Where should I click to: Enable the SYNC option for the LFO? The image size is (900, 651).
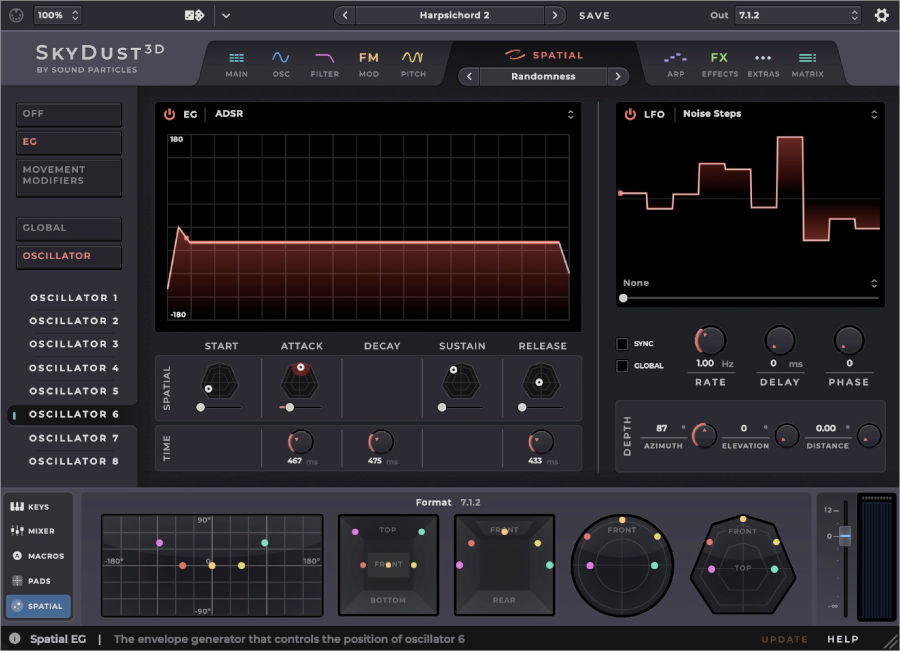(x=622, y=343)
